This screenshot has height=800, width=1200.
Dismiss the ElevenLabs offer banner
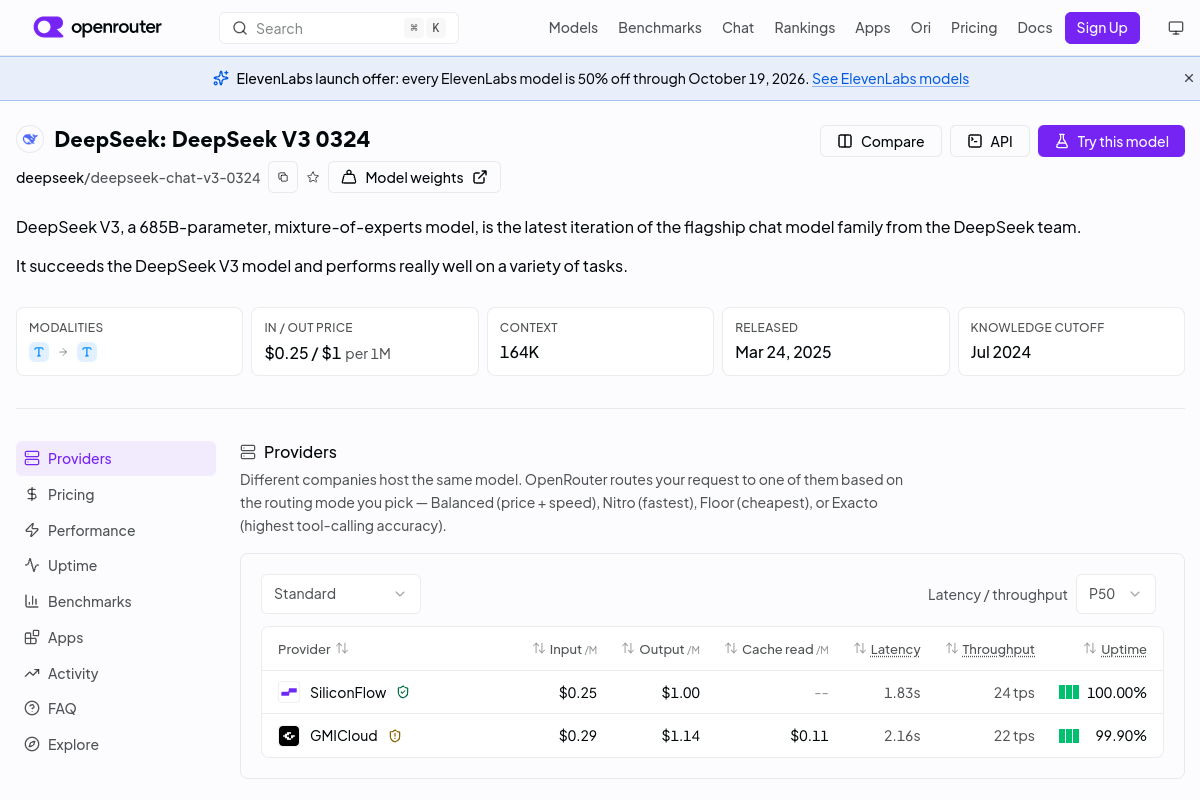[1189, 78]
